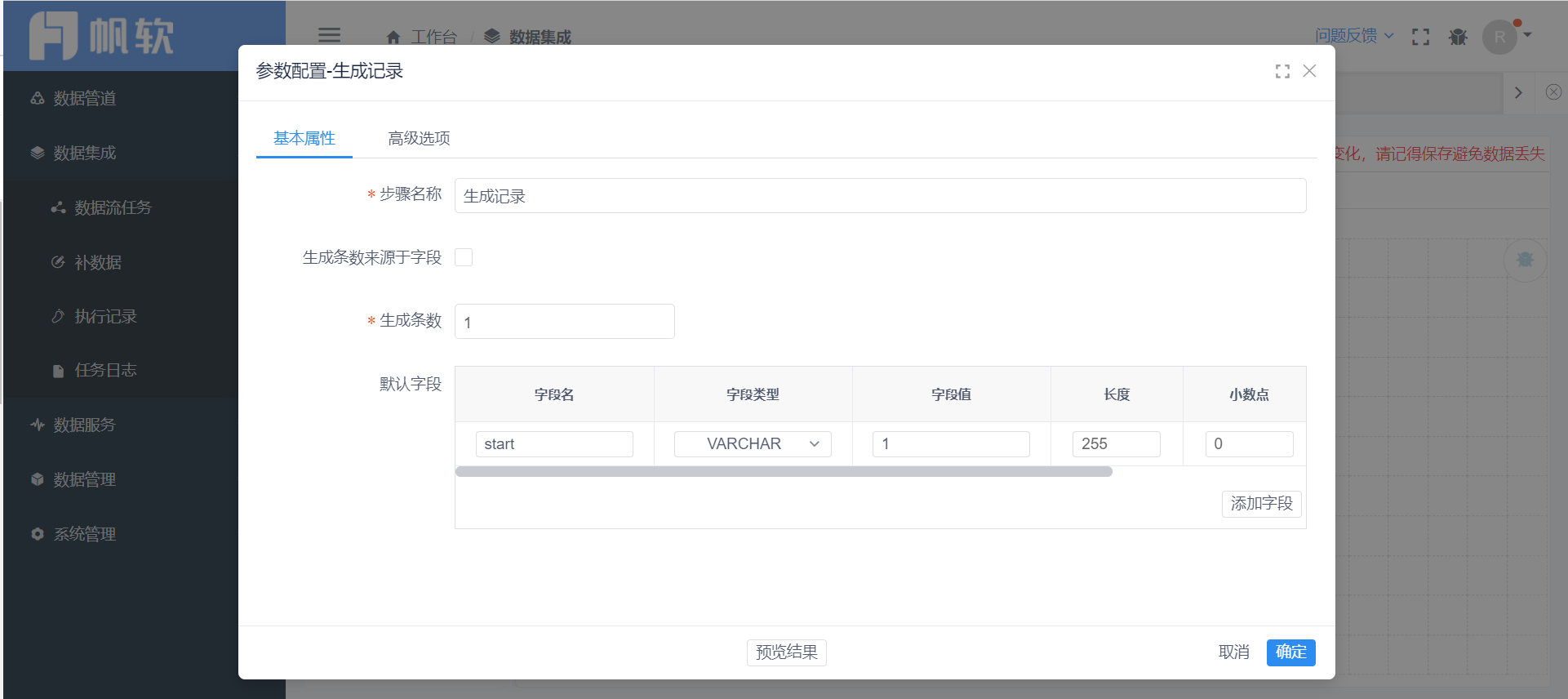Screen dimensions: 1568x699
Task: Click the 数据集成 layers icon in breadcrumb
Action: (x=491, y=36)
